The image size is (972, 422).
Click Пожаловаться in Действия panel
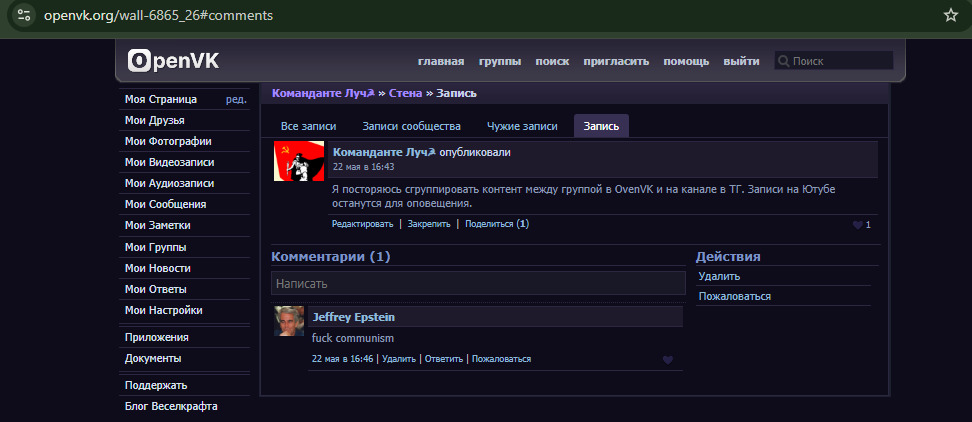point(735,296)
